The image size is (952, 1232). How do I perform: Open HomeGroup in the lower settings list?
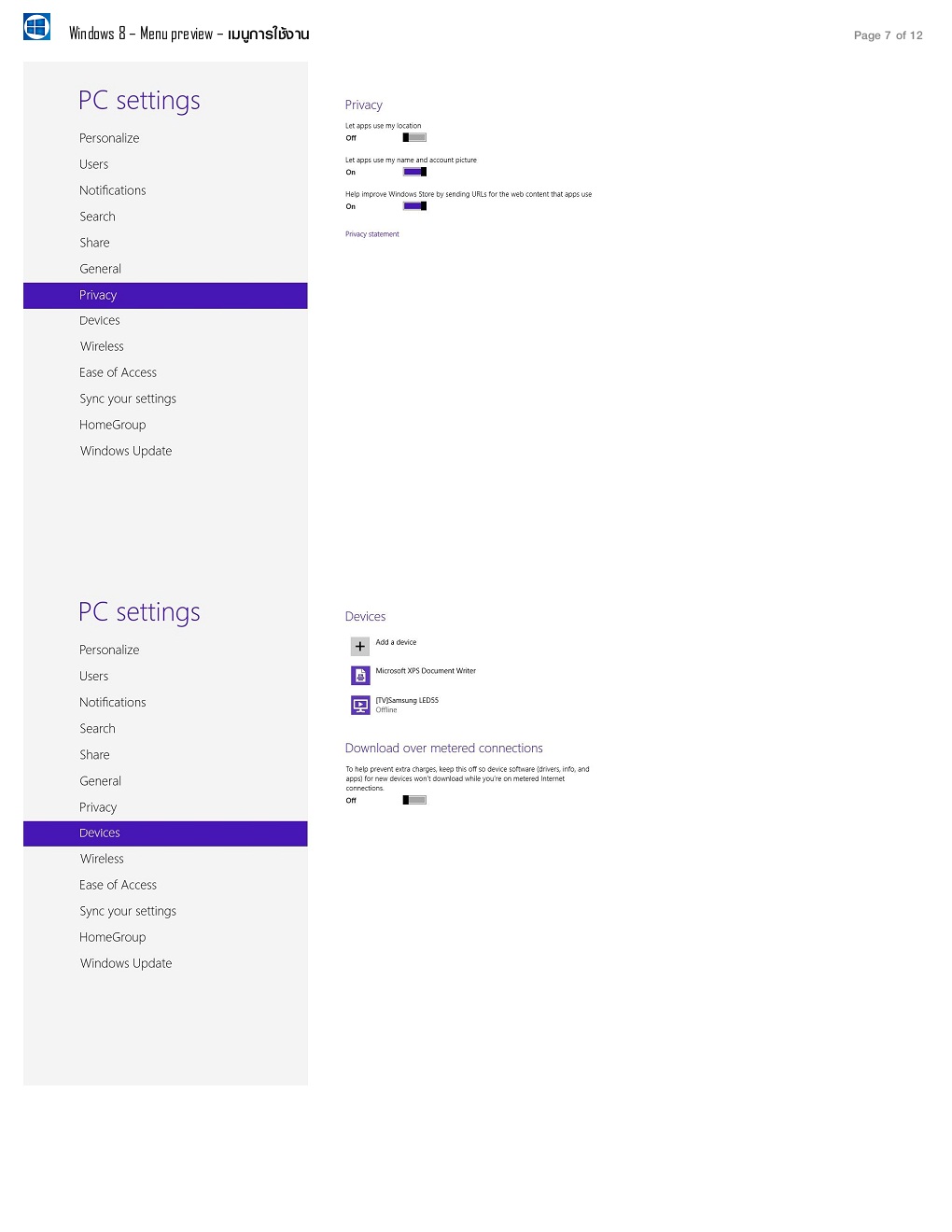112,937
